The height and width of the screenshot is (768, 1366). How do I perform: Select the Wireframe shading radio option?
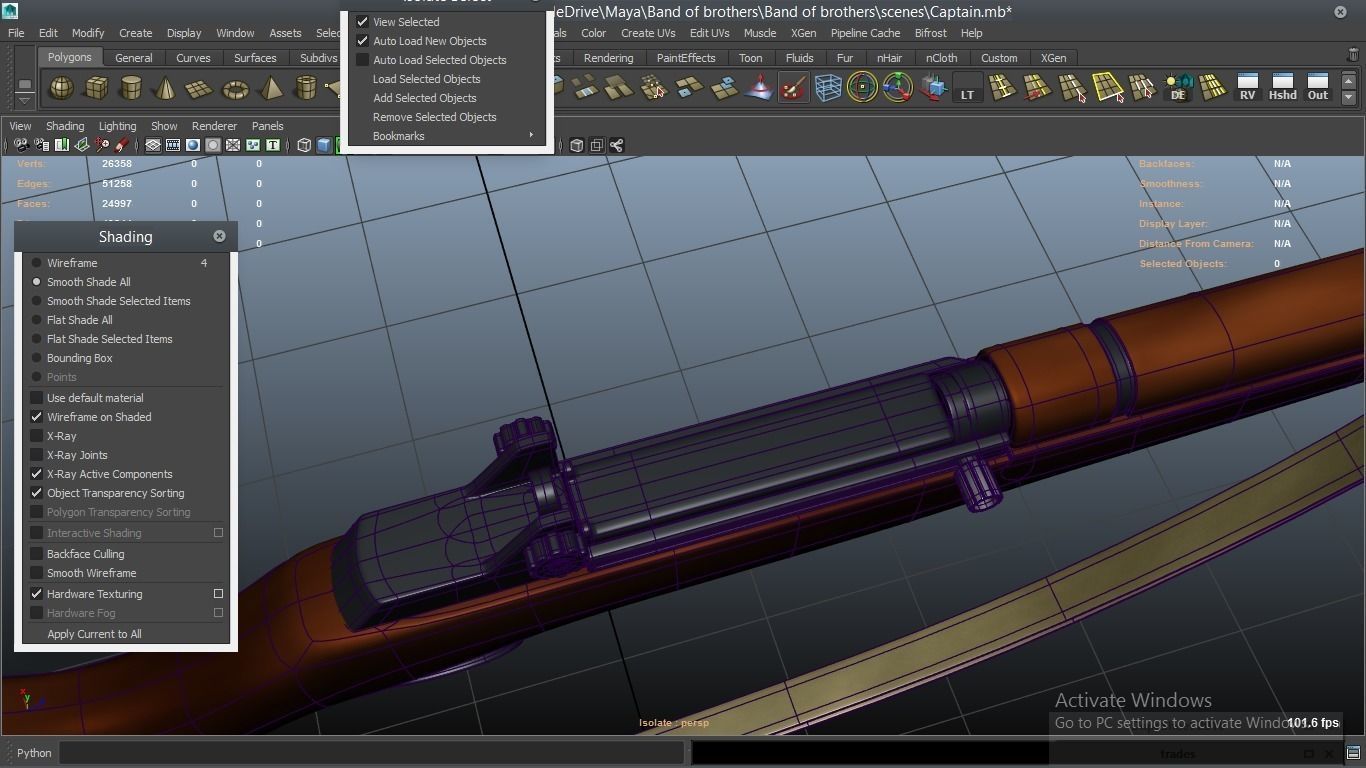(x=37, y=263)
